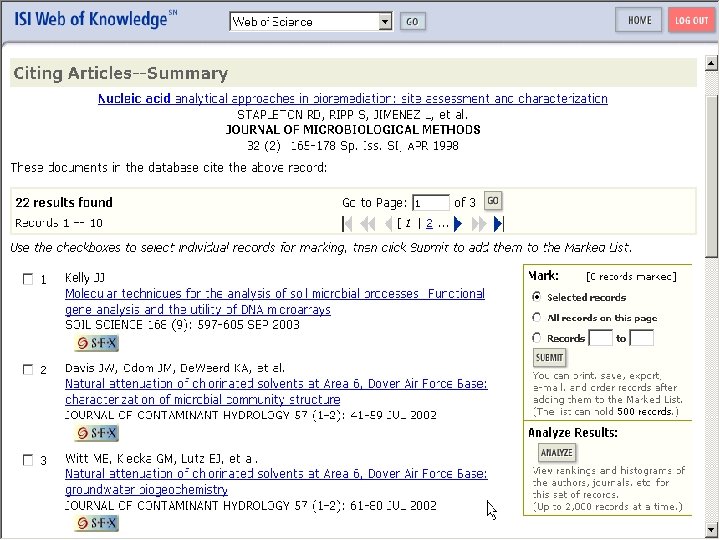The width and height of the screenshot is (720, 540).
Task: Click the Records range end field
Action: click(641, 338)
